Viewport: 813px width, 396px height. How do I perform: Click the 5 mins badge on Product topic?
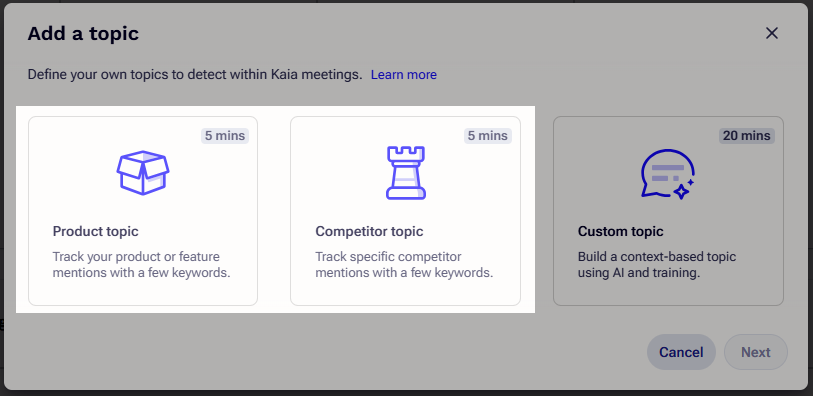225,136
